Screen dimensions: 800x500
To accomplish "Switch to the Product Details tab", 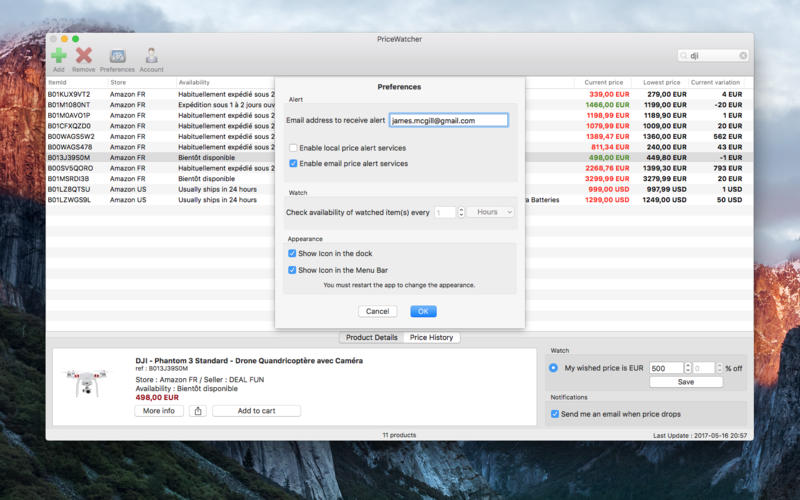I will [371, 337].
